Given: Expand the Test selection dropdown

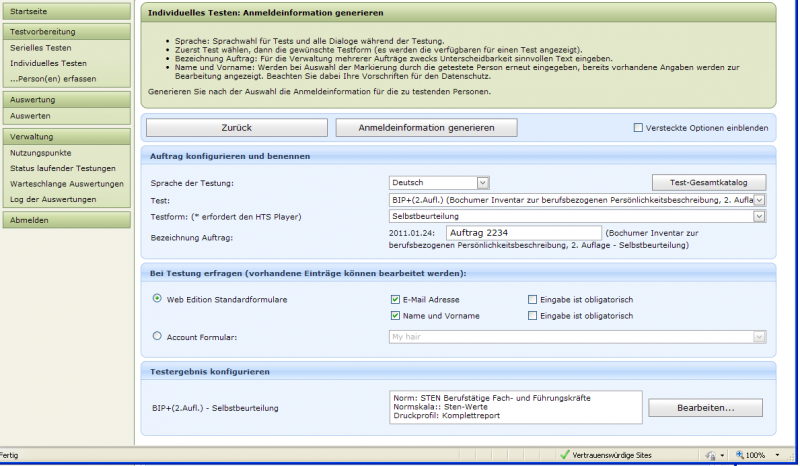Looking at the screenshot, I should (x=759, y=200).
